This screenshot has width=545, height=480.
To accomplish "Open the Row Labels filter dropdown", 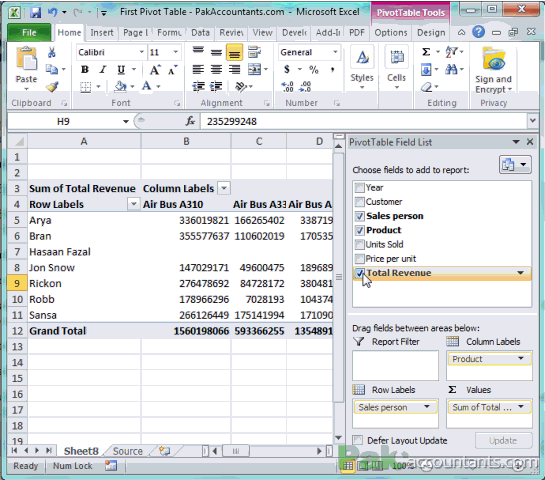I will click(x=133, y=204).
